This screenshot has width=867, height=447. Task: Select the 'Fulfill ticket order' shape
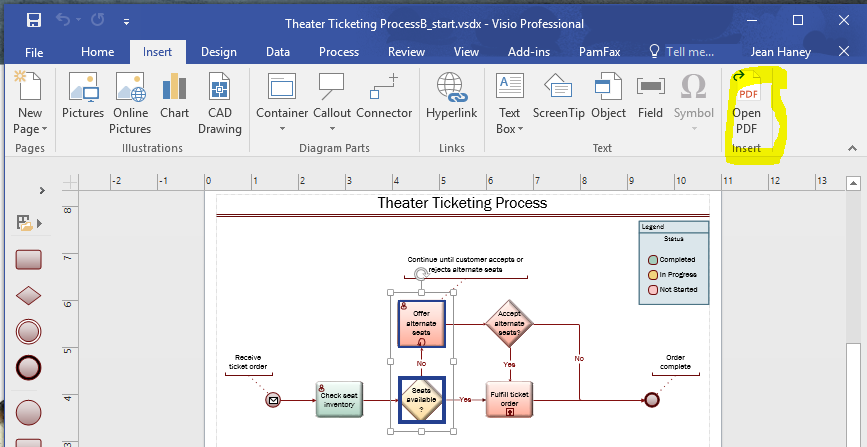[509, 399]
